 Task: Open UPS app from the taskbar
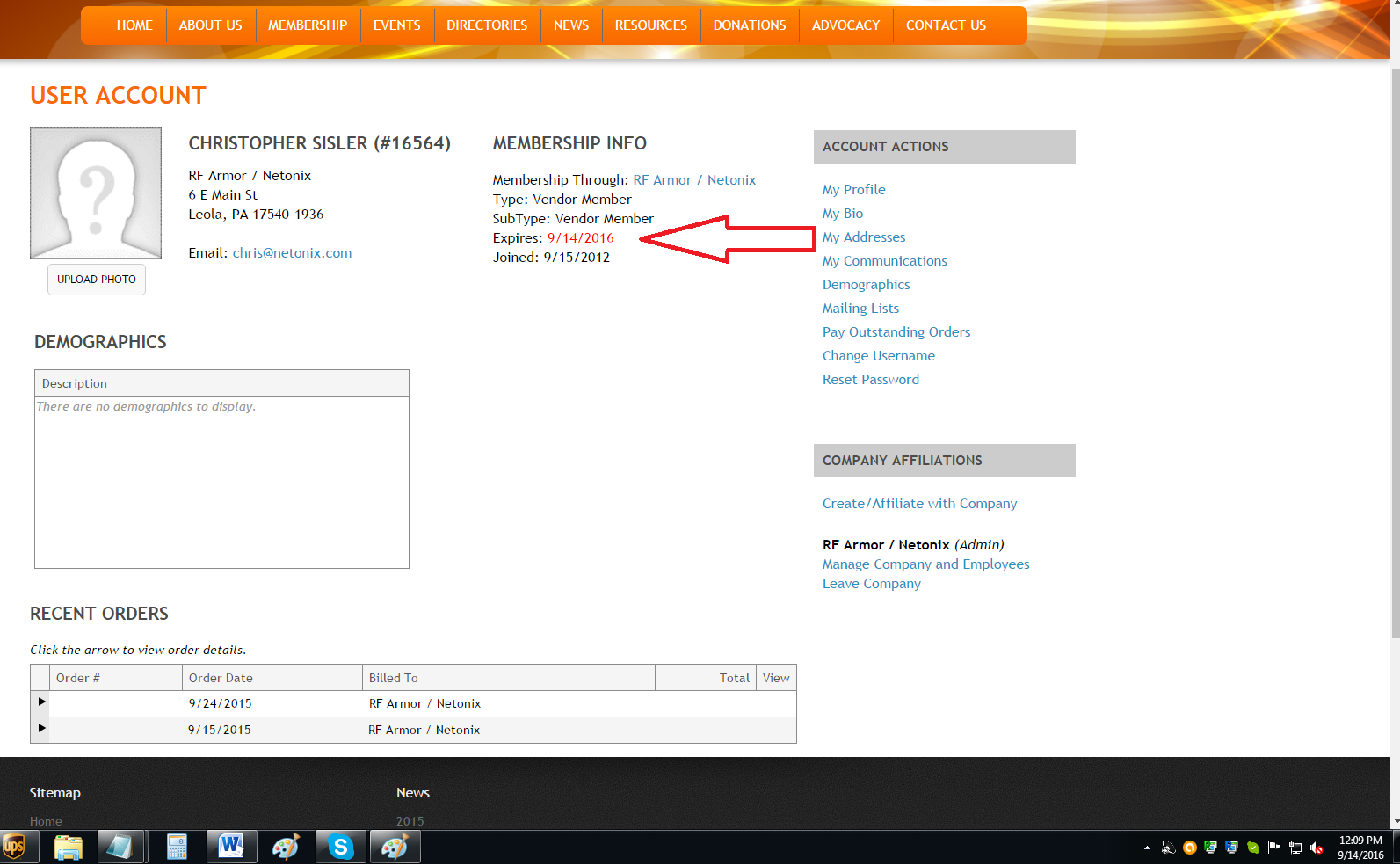tap(15, 847)
